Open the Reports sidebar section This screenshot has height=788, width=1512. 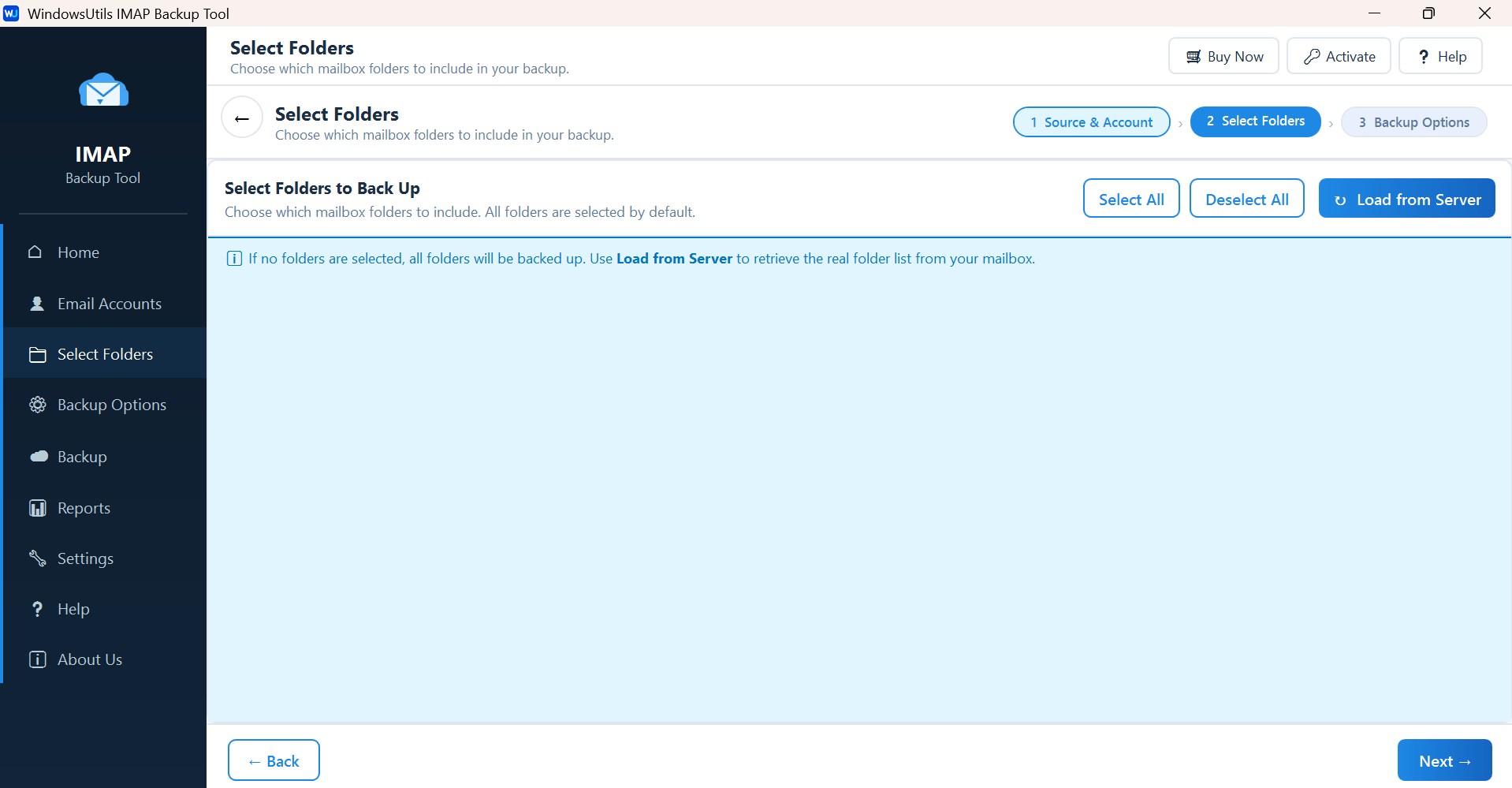coord(105,508)
